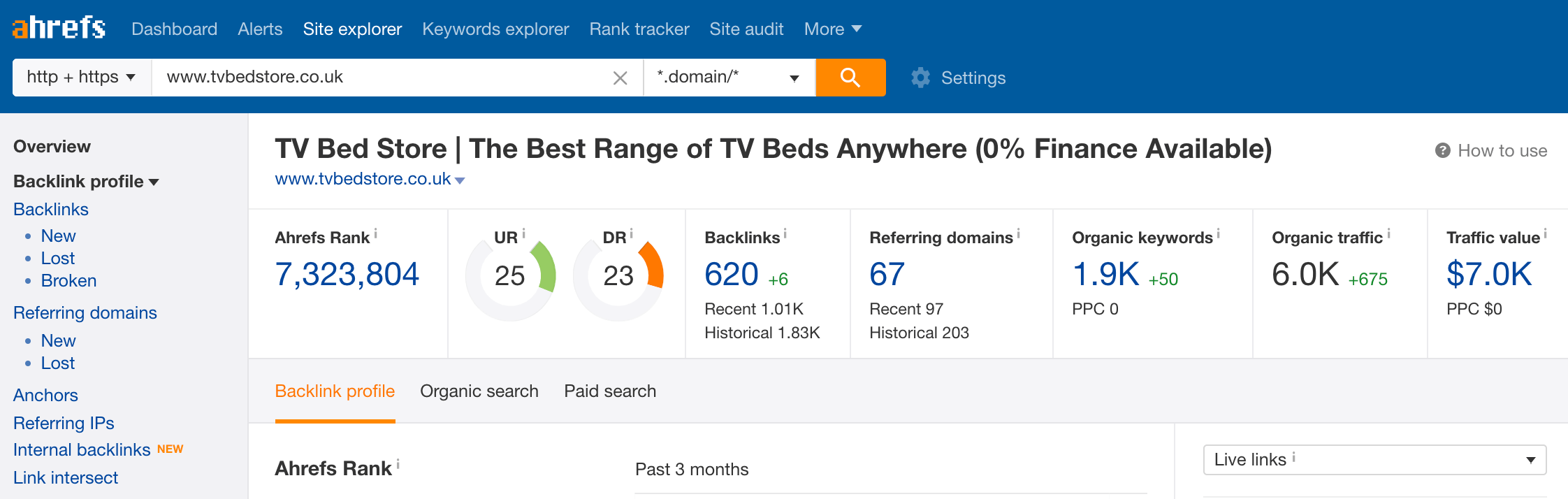Viewport: 1568px width, 499px height.
Task: Click info icon beside UR
Action: click(x=523, y=233)
